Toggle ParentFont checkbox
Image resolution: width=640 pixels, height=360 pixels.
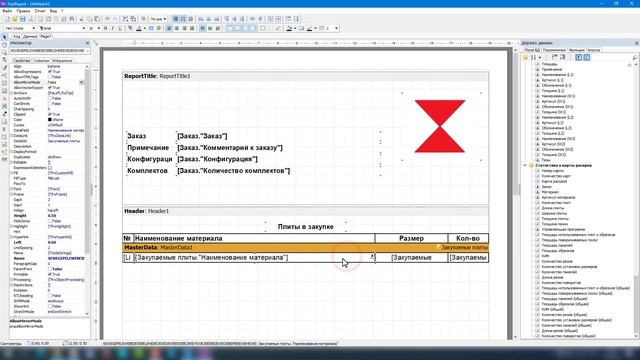[x=50, y=269]
